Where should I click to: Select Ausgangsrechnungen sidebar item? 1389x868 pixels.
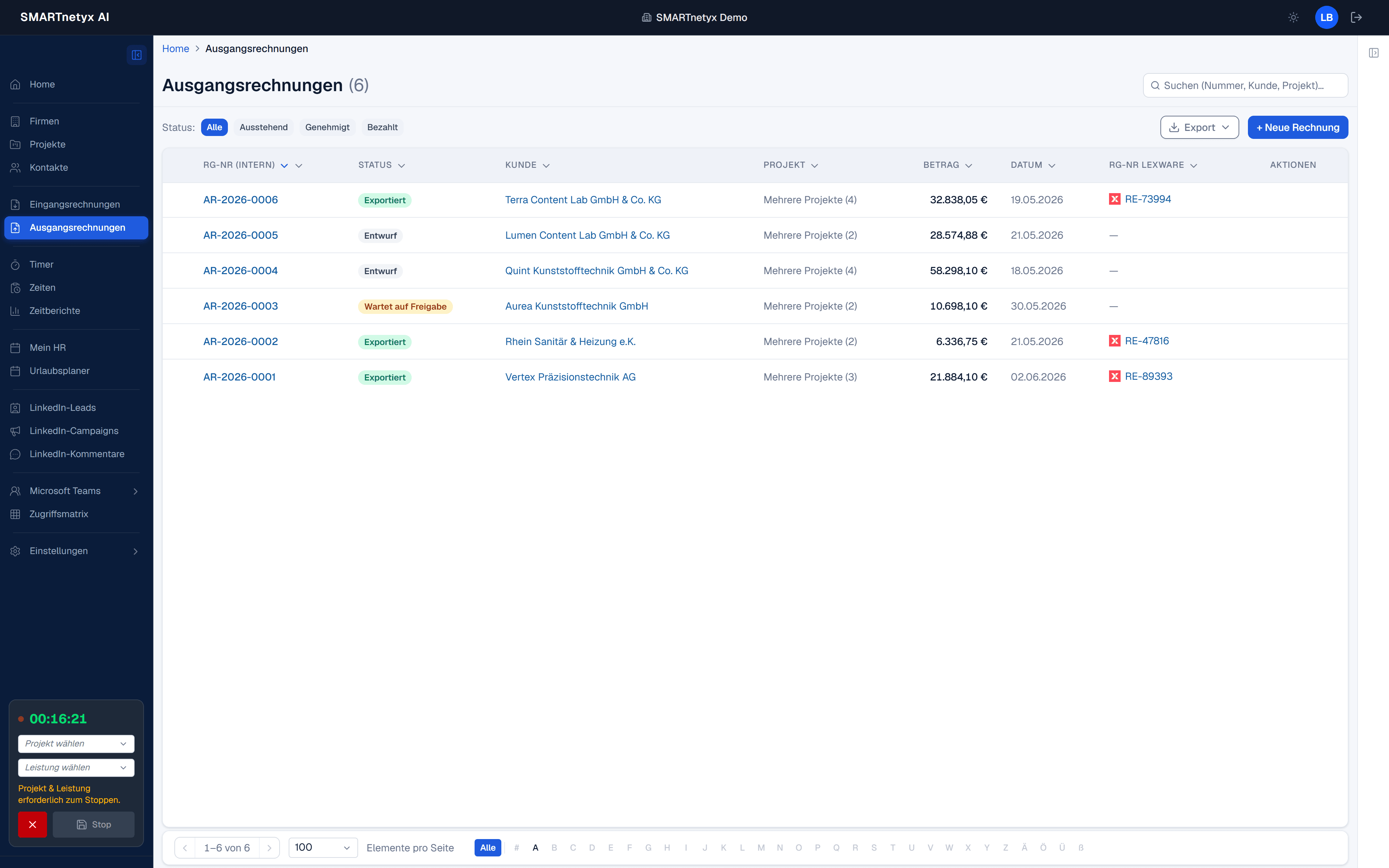(x=76, y=227)
